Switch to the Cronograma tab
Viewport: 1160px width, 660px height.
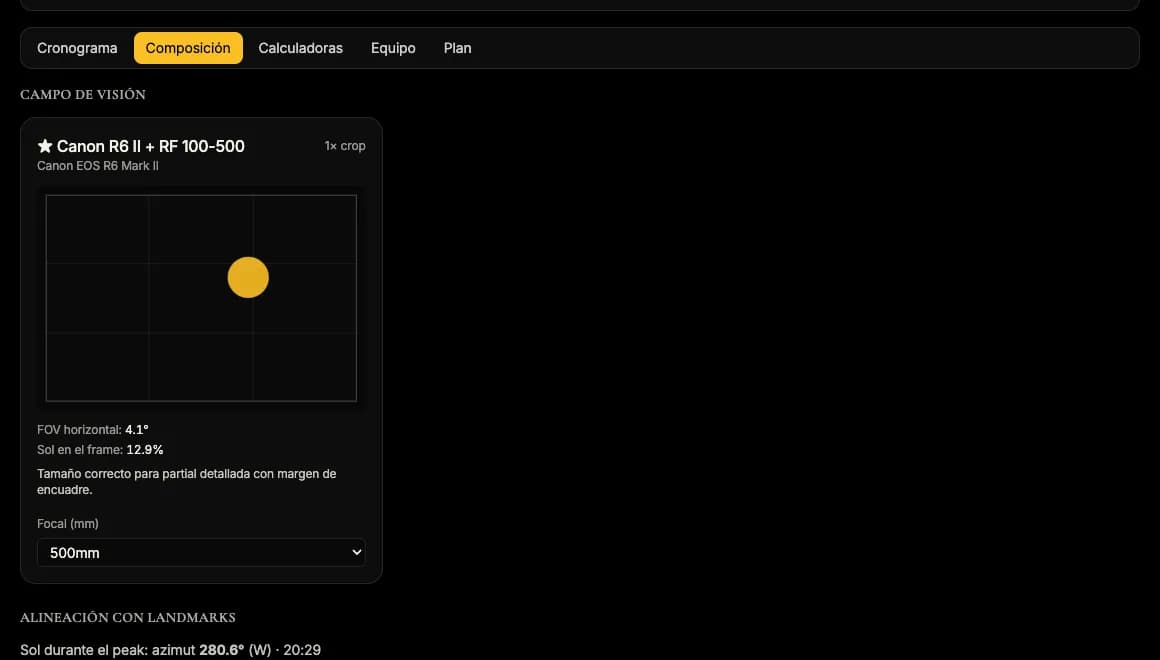[77, 48]
